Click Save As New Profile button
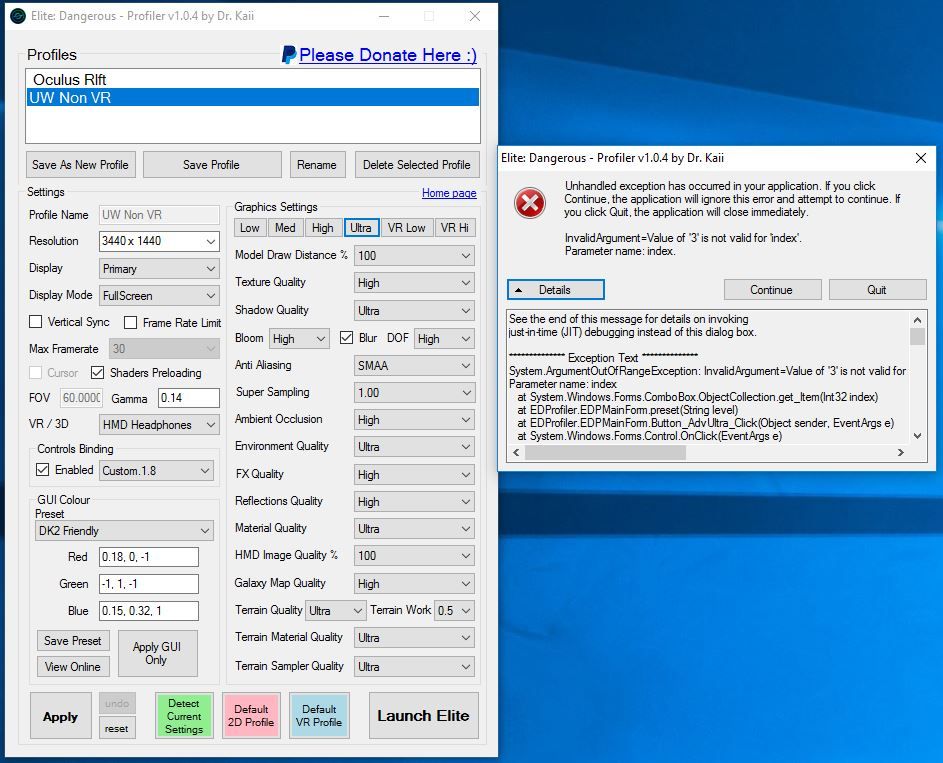Screen dimensions: 943x763 pyautogui.click(x=81, y=165)
